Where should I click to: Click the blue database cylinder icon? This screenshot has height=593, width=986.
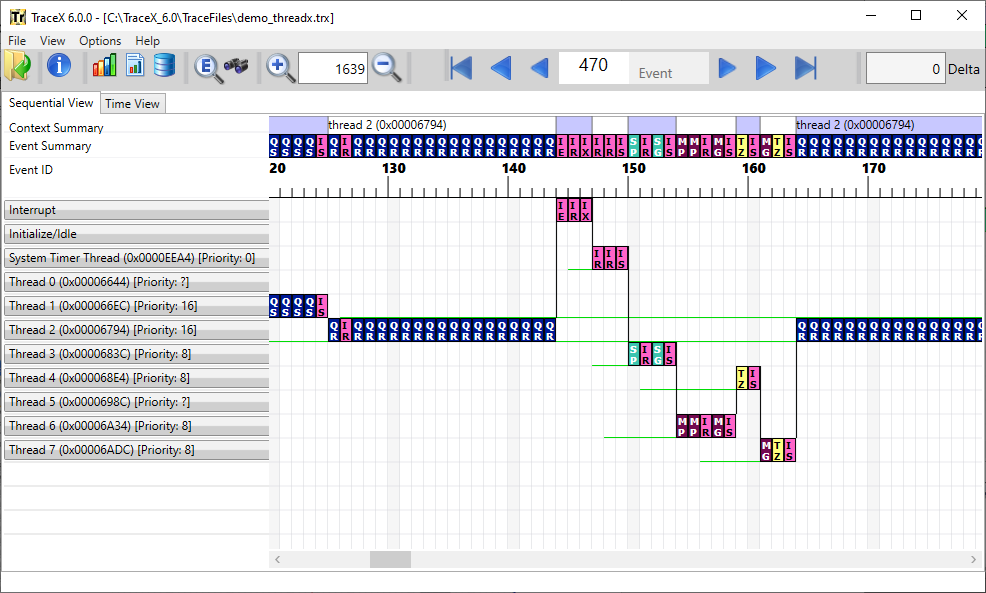164,67
